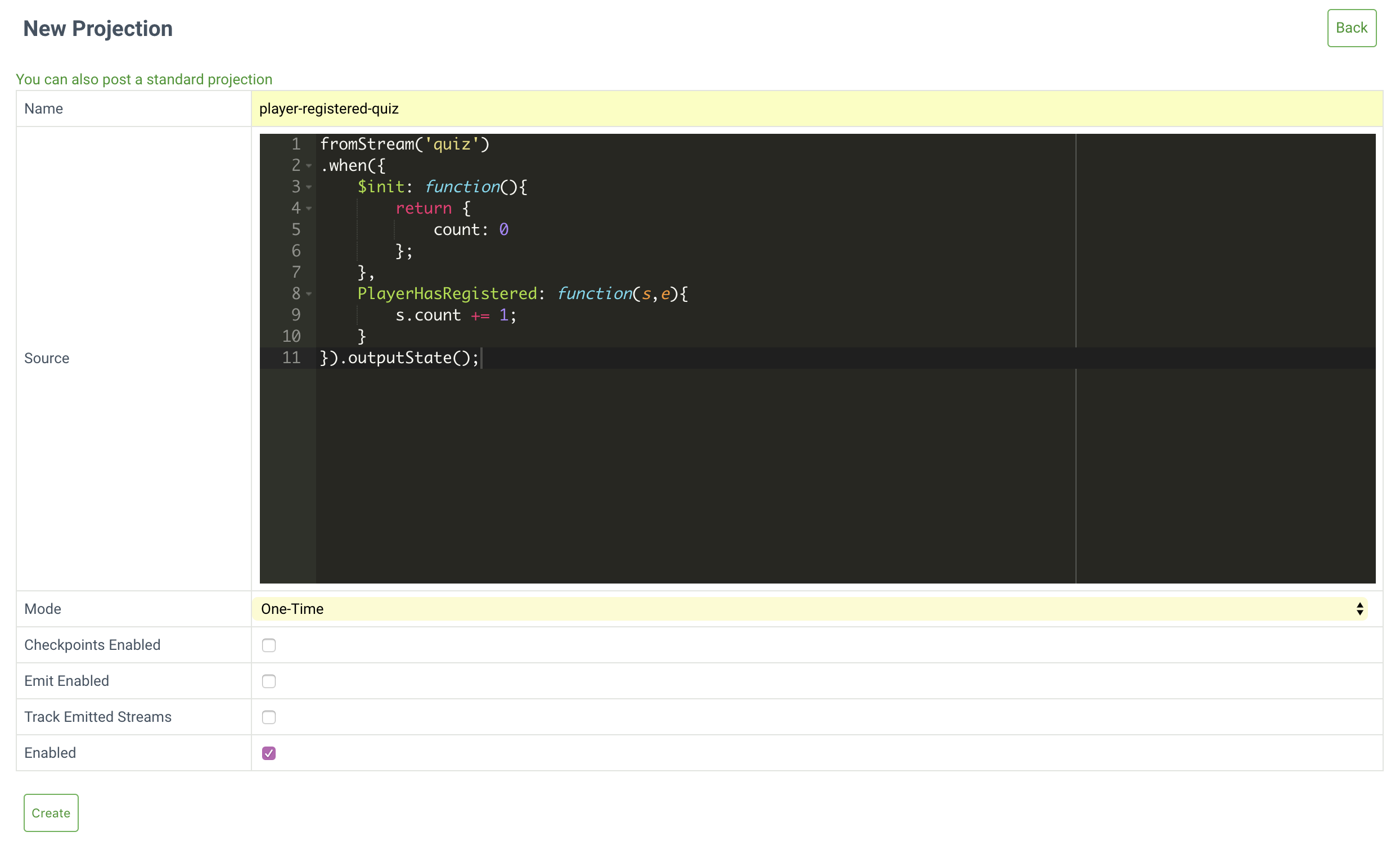1400x841 pixels.
Task: Click the count: 0 code line
Action: pyautogui.click(x=471, y=230)
